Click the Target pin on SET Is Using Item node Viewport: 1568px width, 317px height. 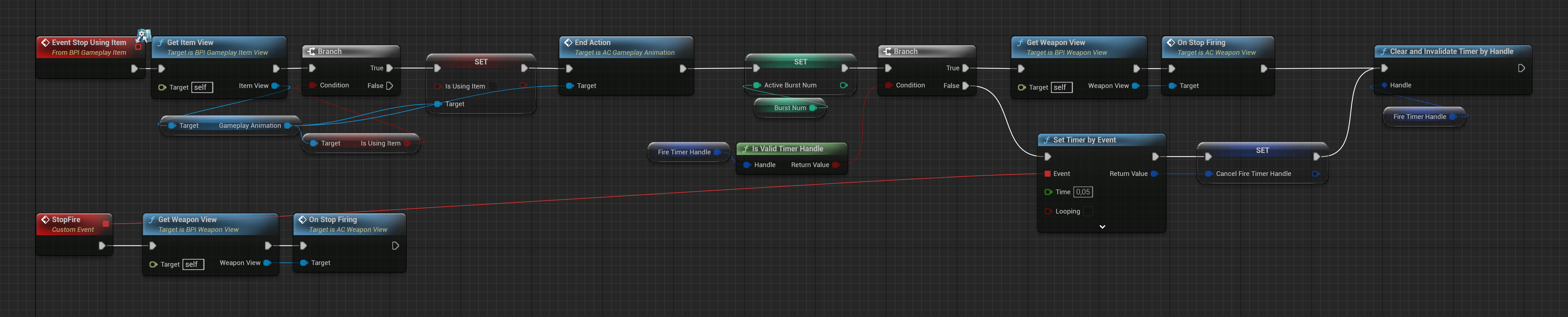click(x=438, y=104)
